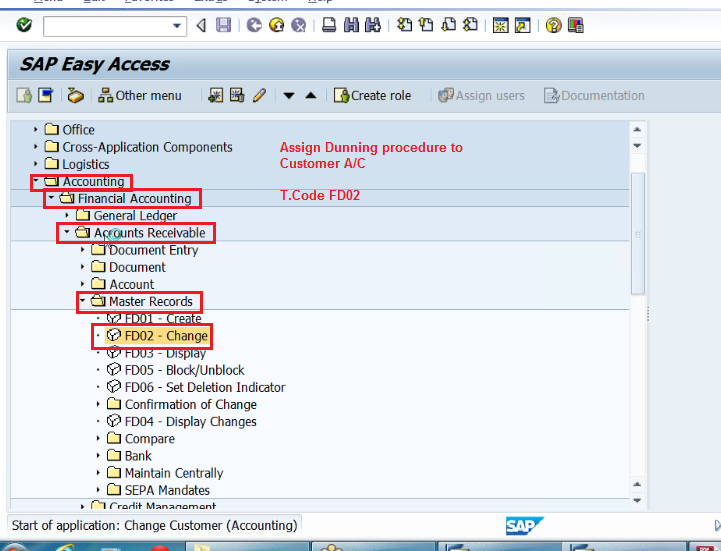Click the Last Page icon
Viewport: 721px width, 551px height.
(470, 25)
